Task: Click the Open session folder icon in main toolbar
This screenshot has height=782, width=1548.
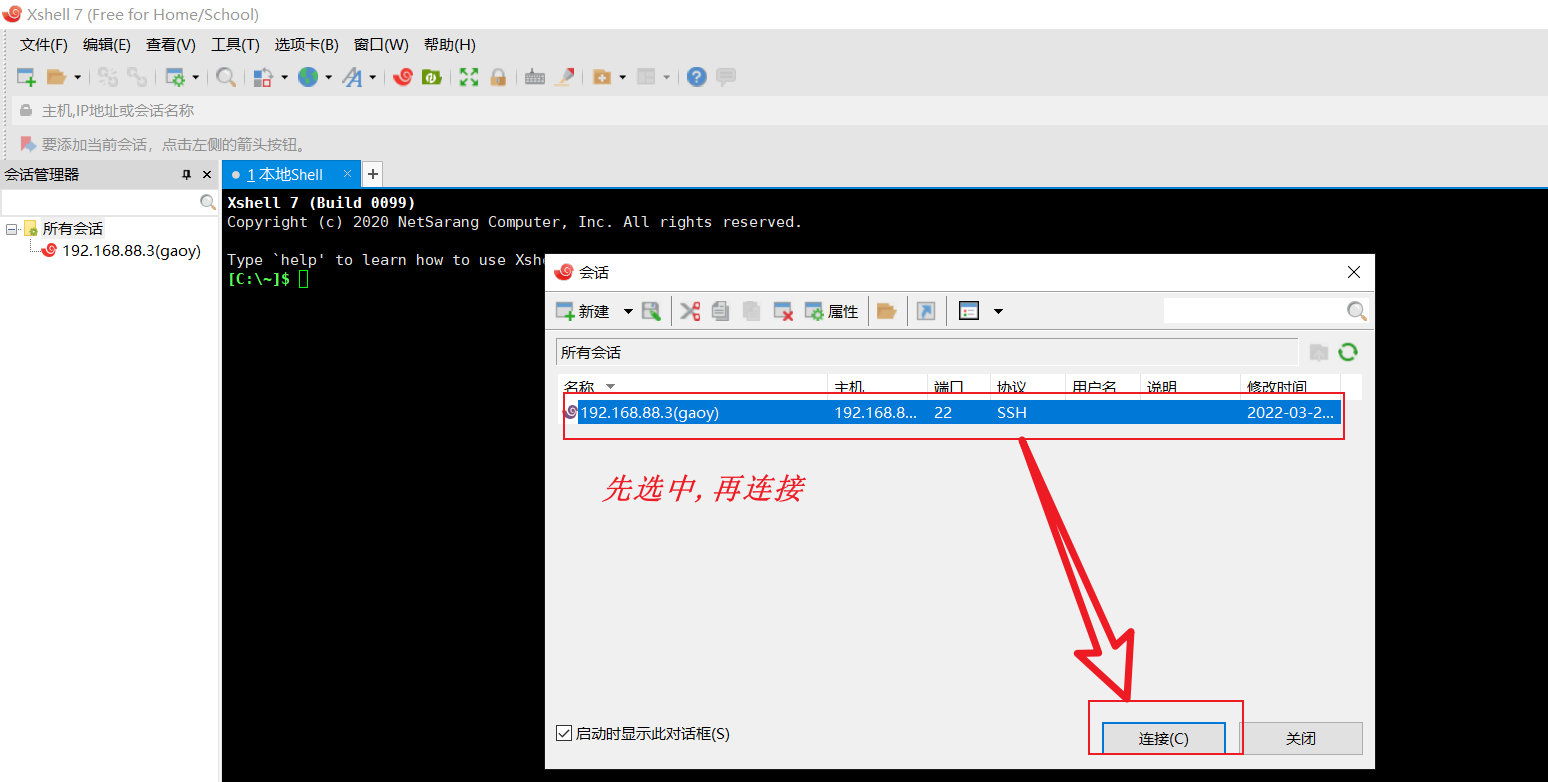Action: pos(56,77)
